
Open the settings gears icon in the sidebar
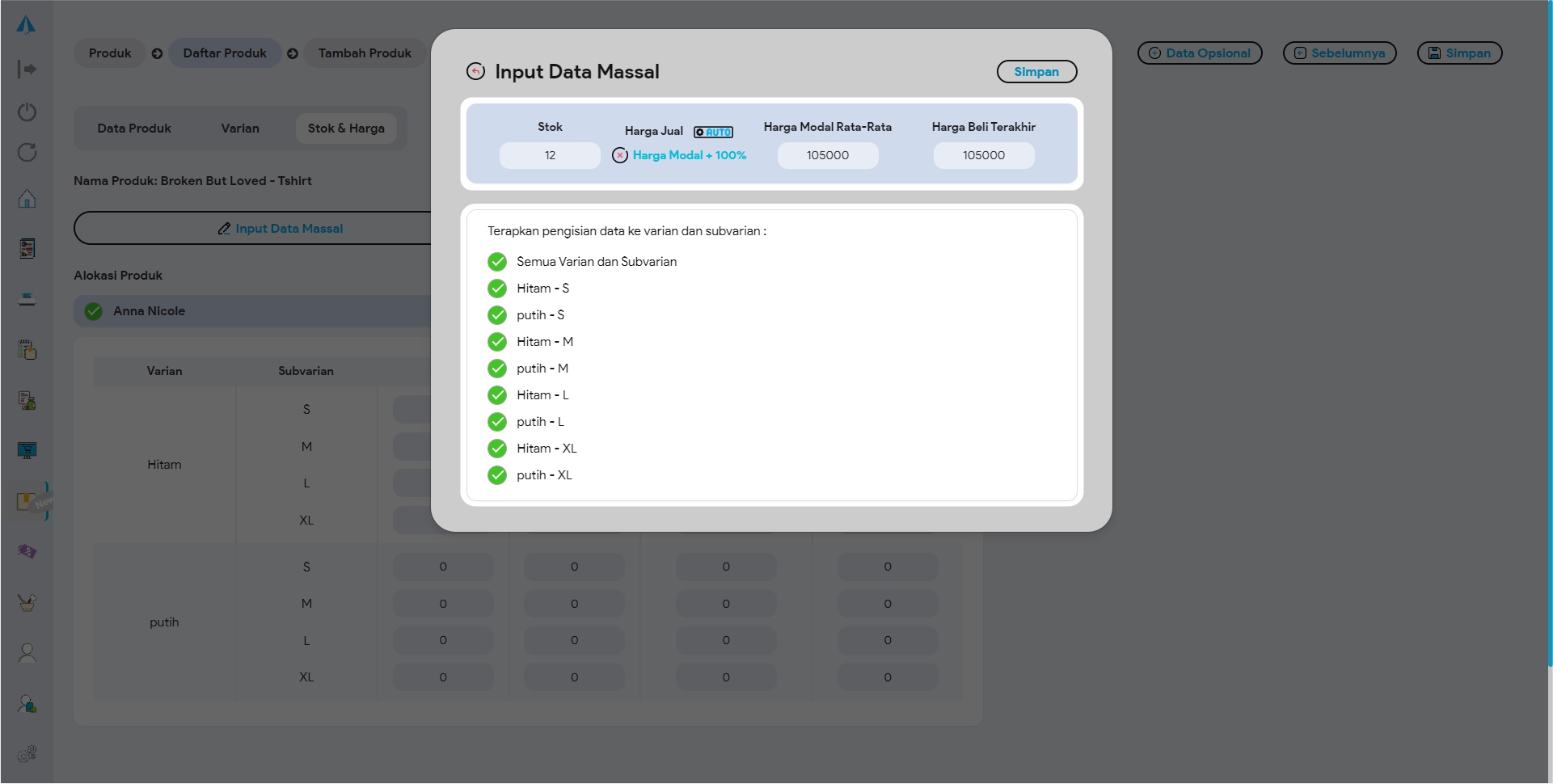pos(27,753)
